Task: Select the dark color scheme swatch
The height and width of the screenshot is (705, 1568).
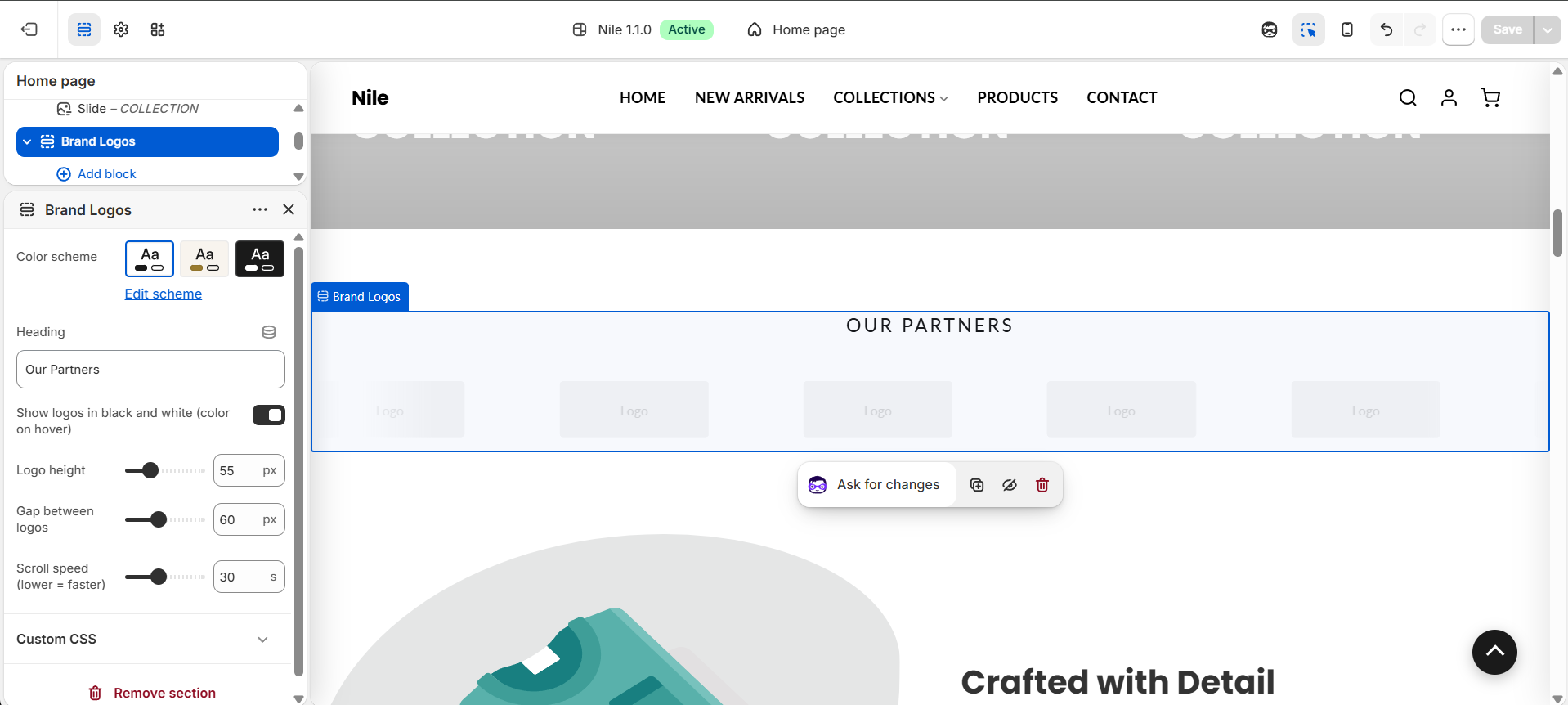Action: [260, 258]
